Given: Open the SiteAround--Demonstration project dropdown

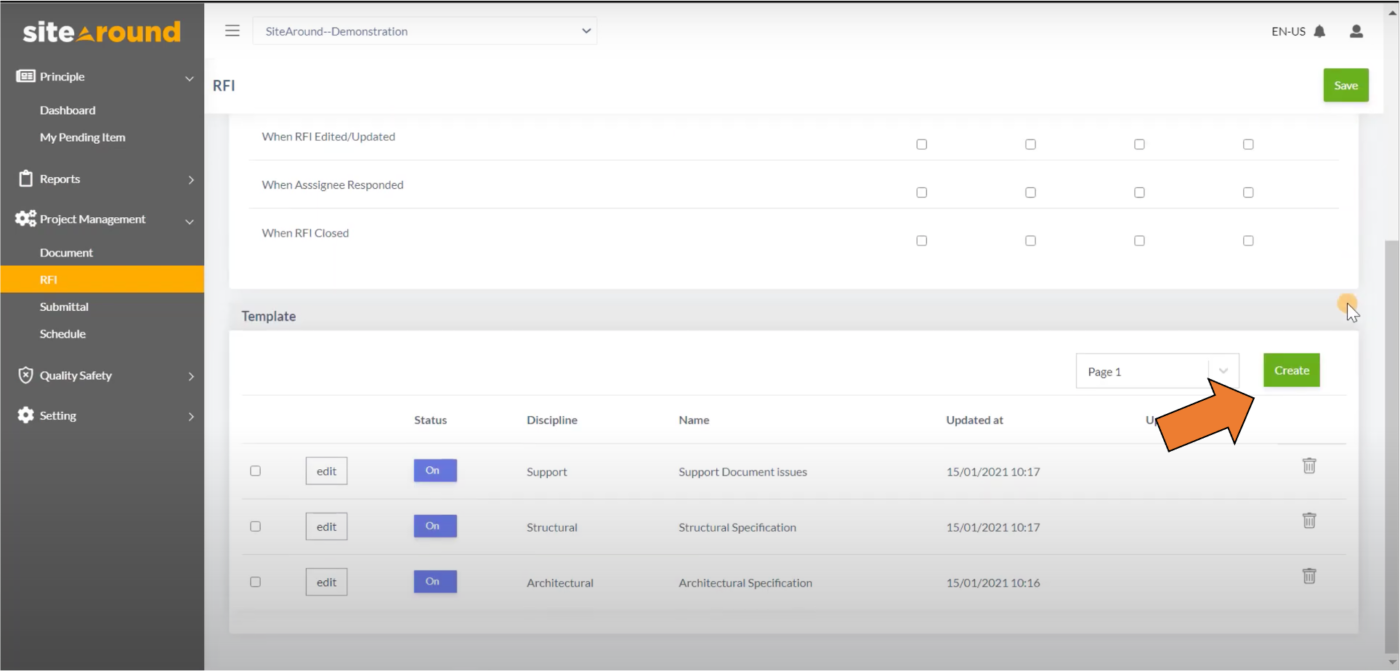Looking at the screenshot, I should click(425, 31).
